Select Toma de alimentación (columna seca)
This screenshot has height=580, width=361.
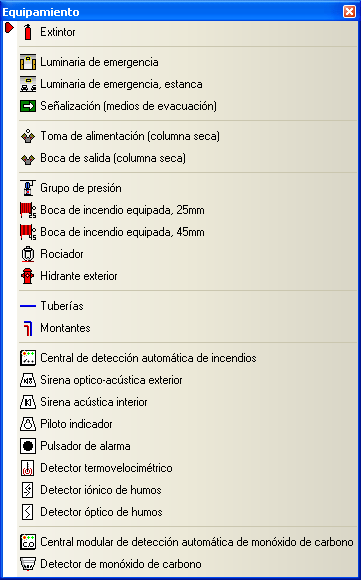188,136
